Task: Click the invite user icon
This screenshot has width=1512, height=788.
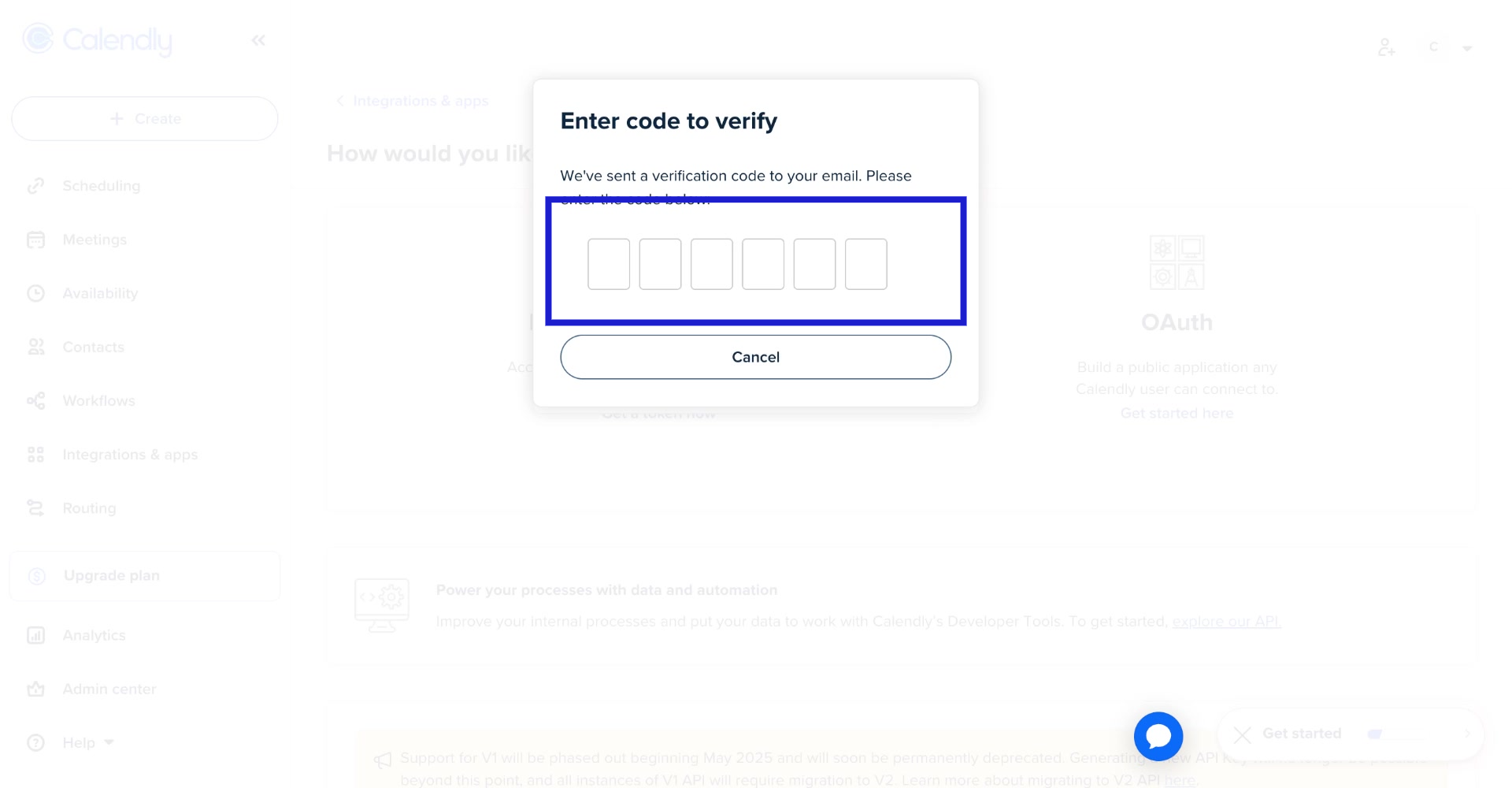Action: point(1386,48)
